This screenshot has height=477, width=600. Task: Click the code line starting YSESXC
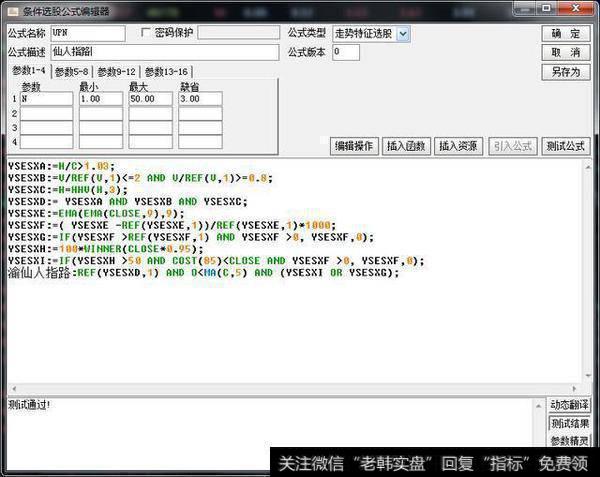pos(68,190)
